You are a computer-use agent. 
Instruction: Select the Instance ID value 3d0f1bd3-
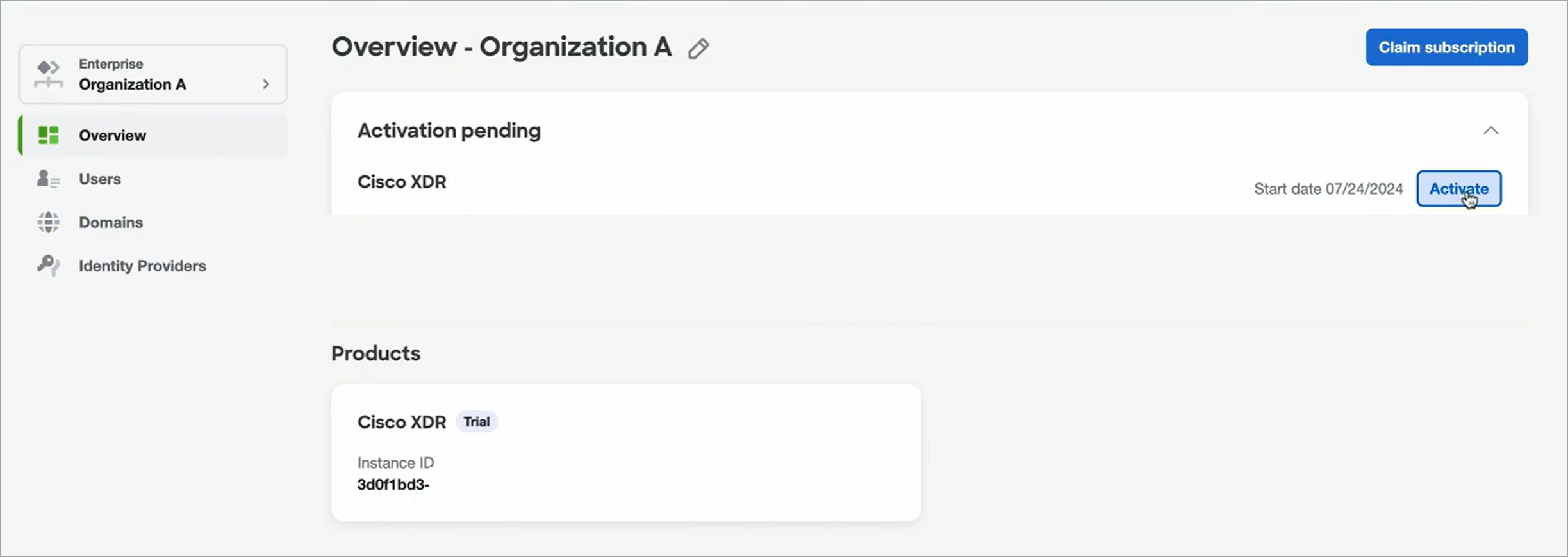(393, 485)
